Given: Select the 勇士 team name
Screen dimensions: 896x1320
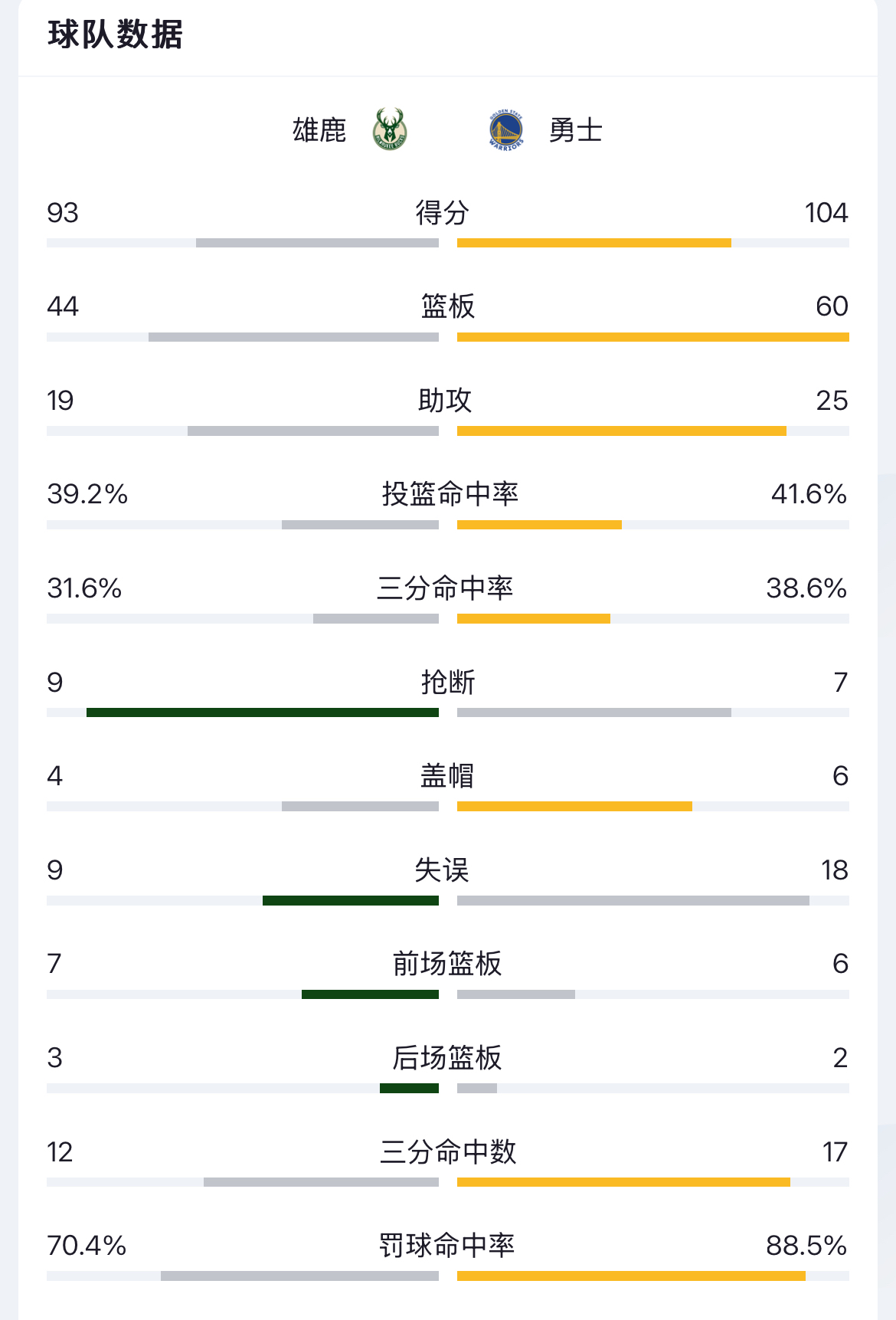Looking at the screenshot, I should click(575, 130).
